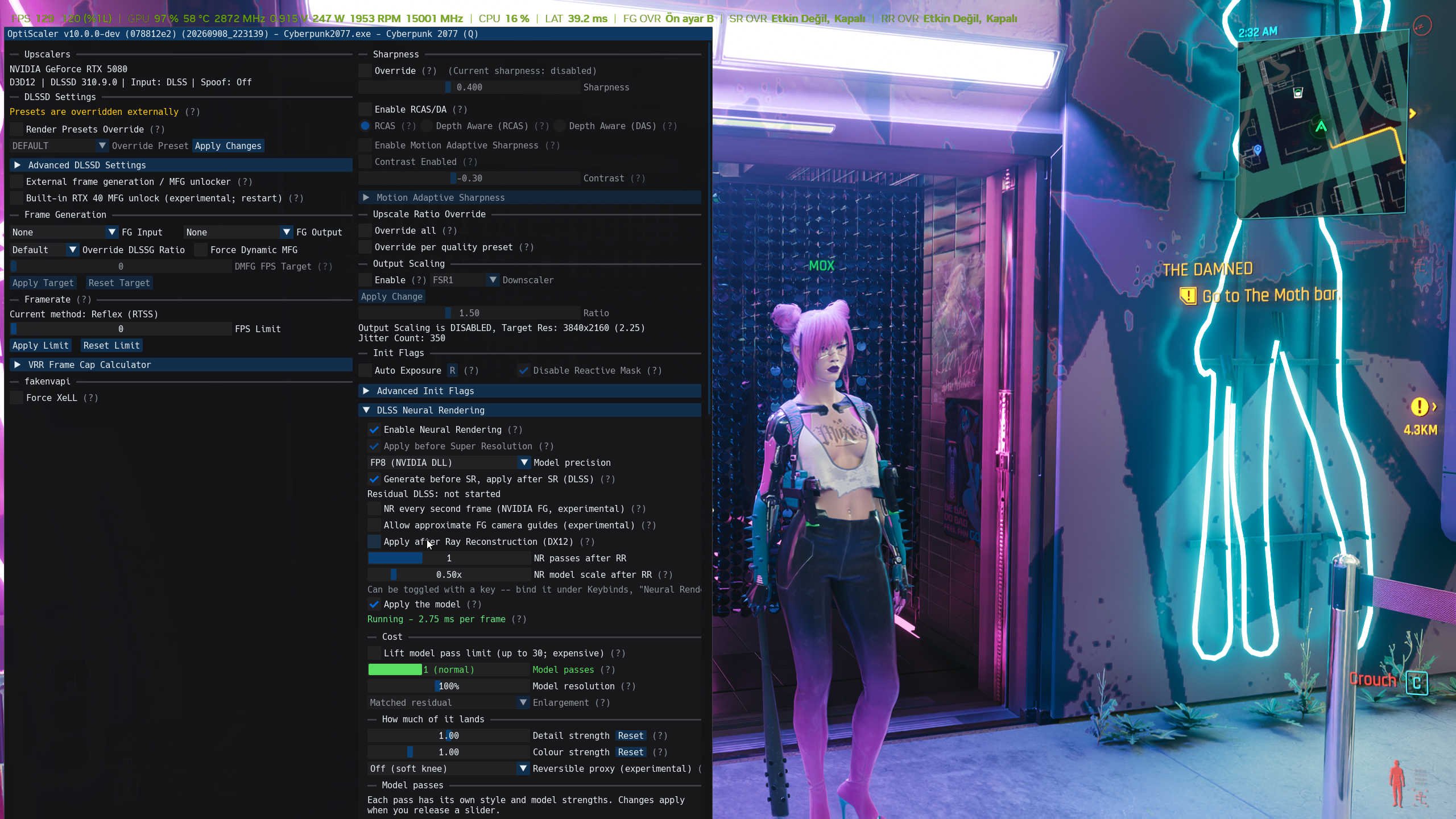Viewport: 1456px width, 819px height.
Task: Click the help marker next to Apply the model
Action: point(474,604)
